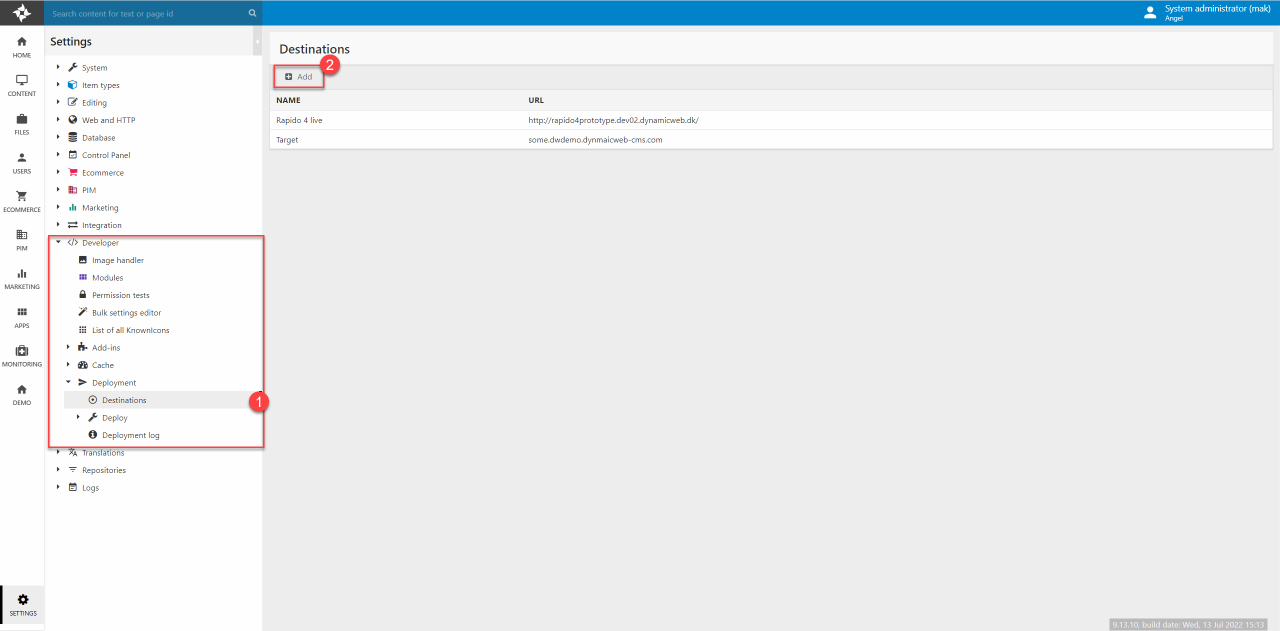Open Ecommerce cart icon in sidebar
This screenshot has height=631, width=1280.
[x=22, y=200]
